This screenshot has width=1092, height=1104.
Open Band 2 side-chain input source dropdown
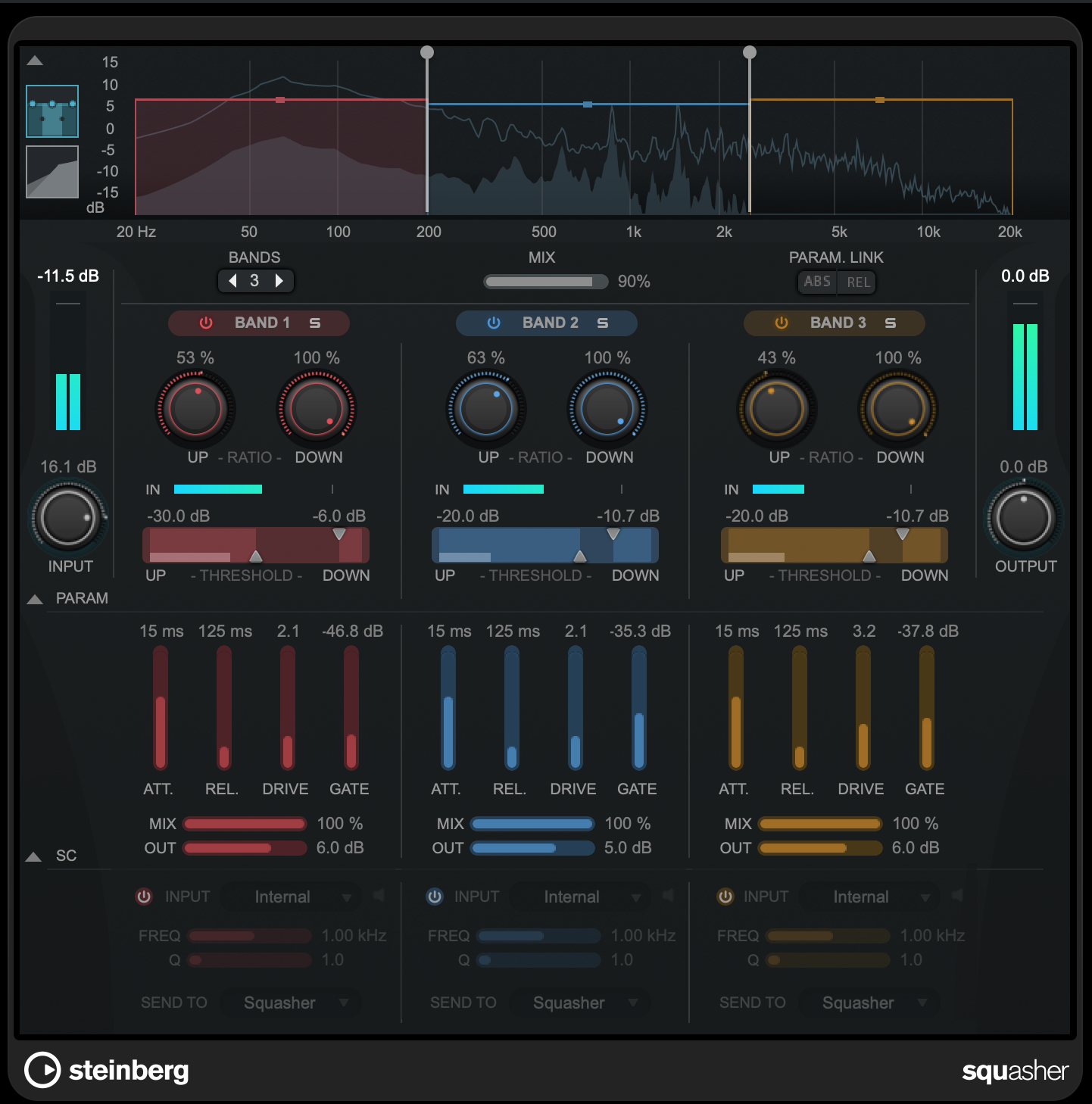(x=580, y=897)
